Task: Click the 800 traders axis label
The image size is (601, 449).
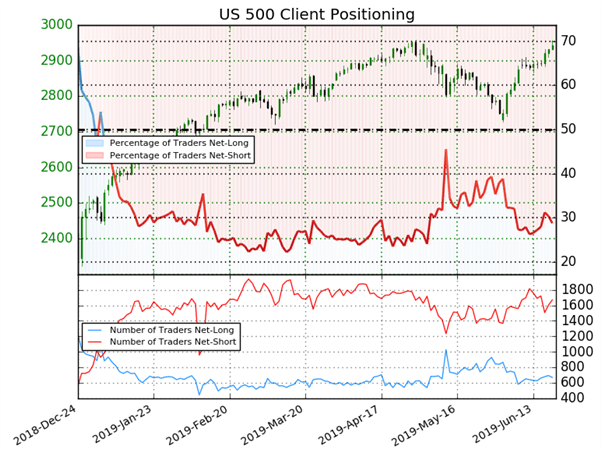Action: [x=573, y=367]
